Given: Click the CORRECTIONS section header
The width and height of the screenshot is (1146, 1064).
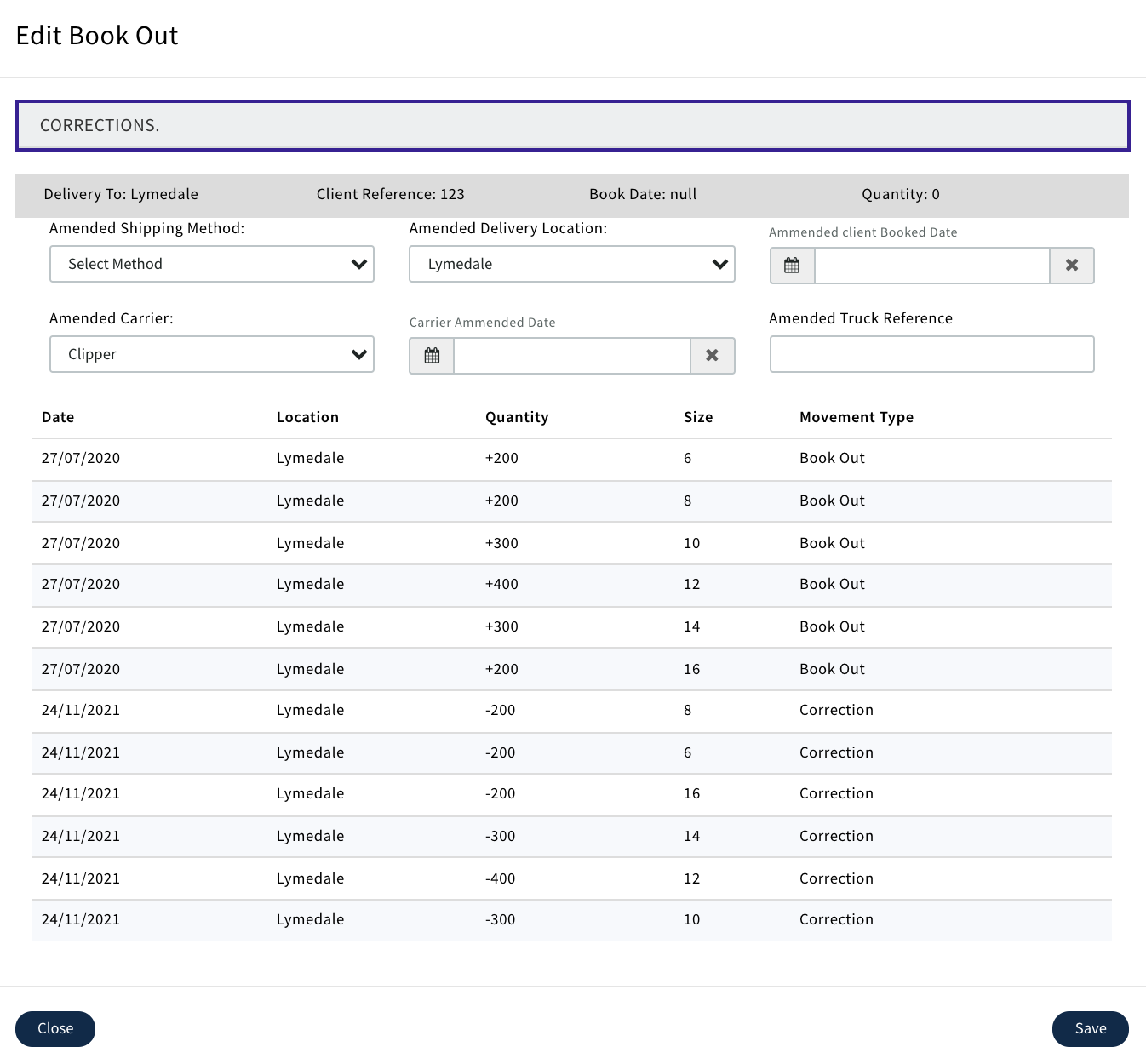Looking at the screenshot, I should coord(572,126).
